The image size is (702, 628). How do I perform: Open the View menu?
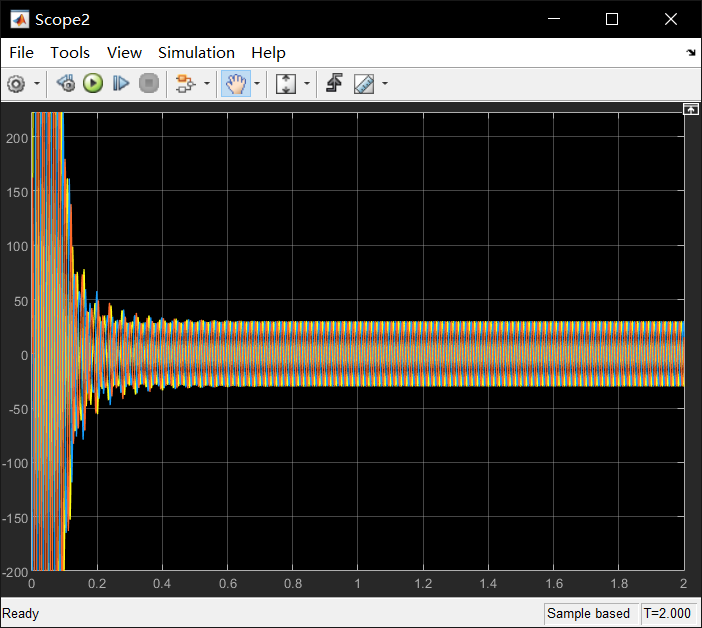(124, 53)
